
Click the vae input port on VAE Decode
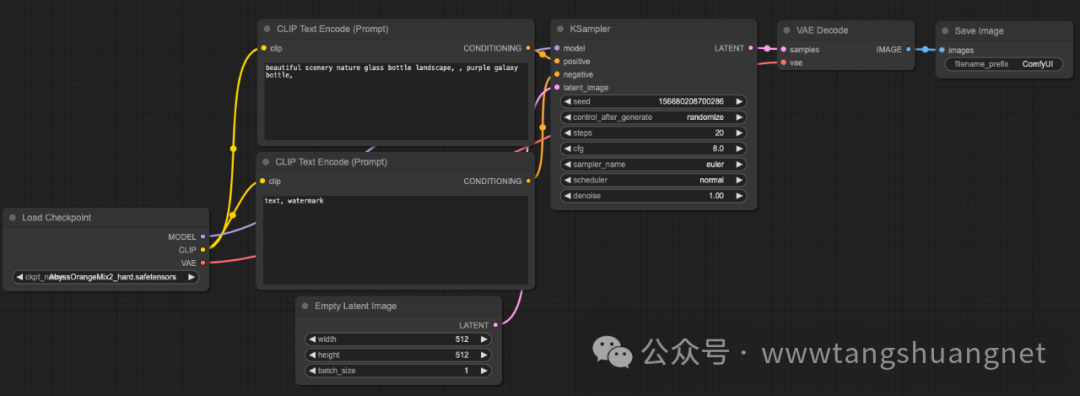tap(783, 63)
